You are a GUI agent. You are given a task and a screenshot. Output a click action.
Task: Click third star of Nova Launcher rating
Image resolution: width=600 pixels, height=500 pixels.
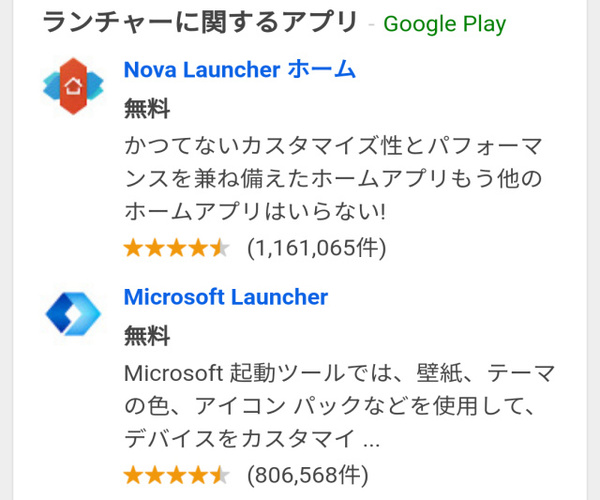click(177, 247)
